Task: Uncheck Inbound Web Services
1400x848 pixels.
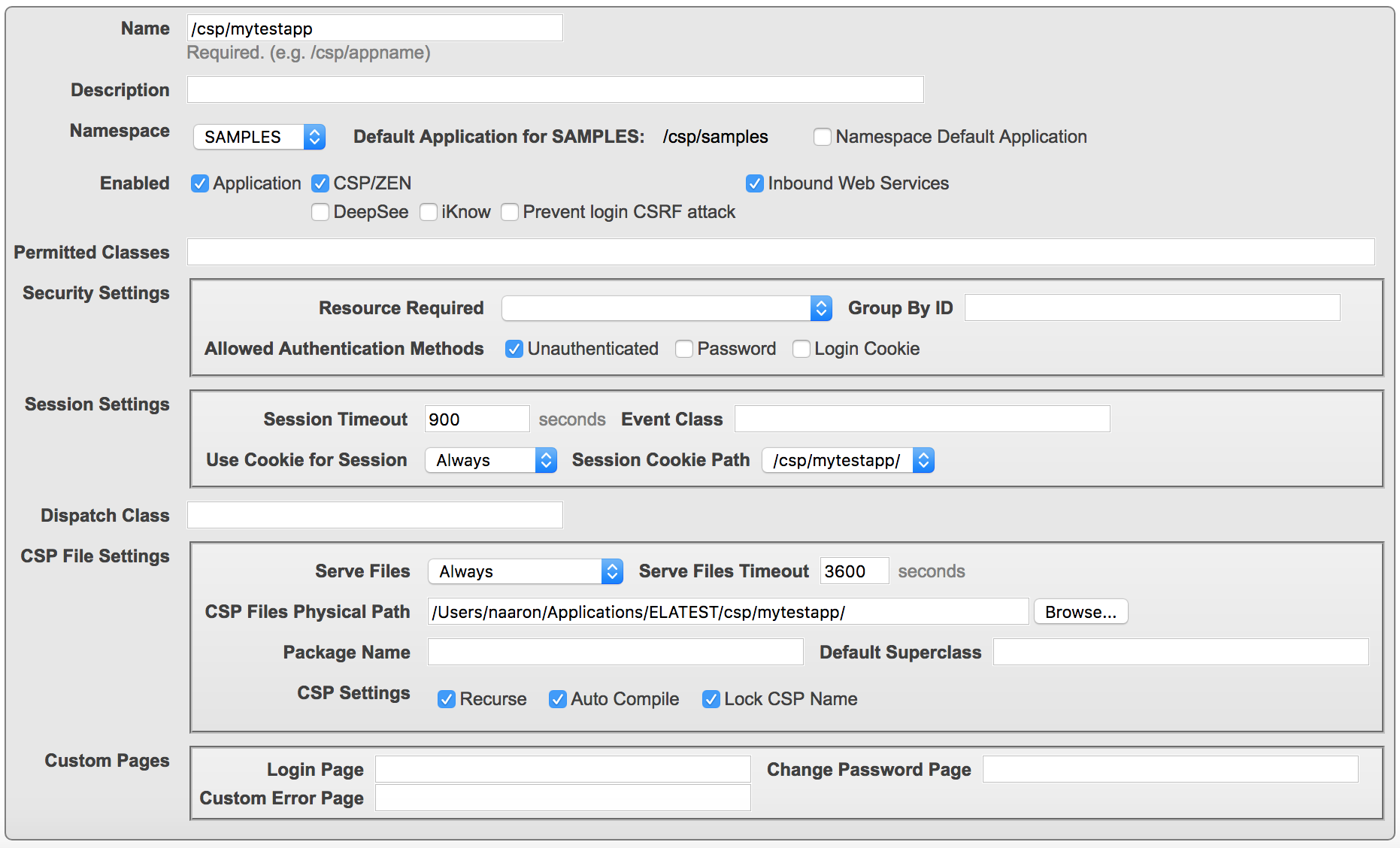Action: [755, 183]
